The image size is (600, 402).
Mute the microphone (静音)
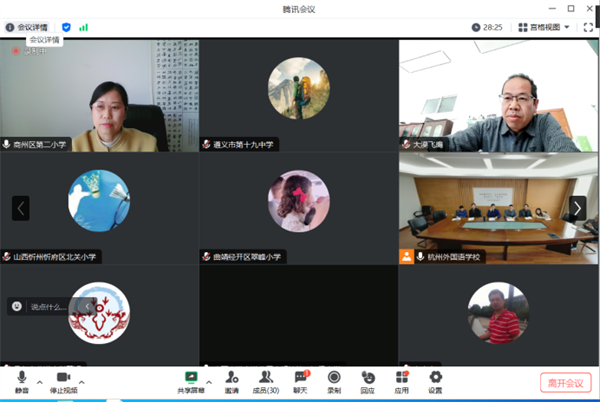click(x=21, y=380)
